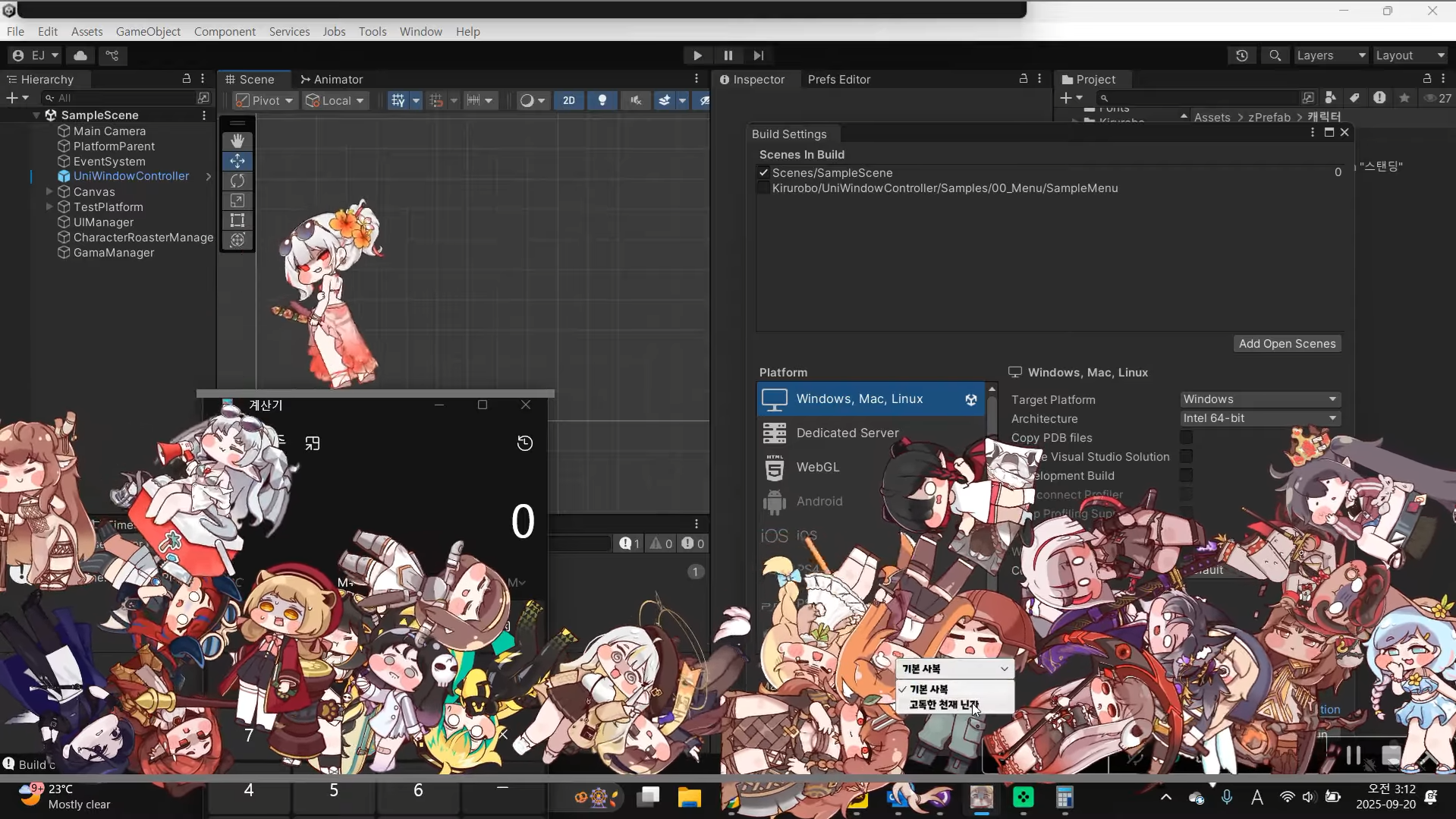Select the Move tool in Scene
Image resolution: width=1456 pixels, height=819 pixels.
coord(237,161)
